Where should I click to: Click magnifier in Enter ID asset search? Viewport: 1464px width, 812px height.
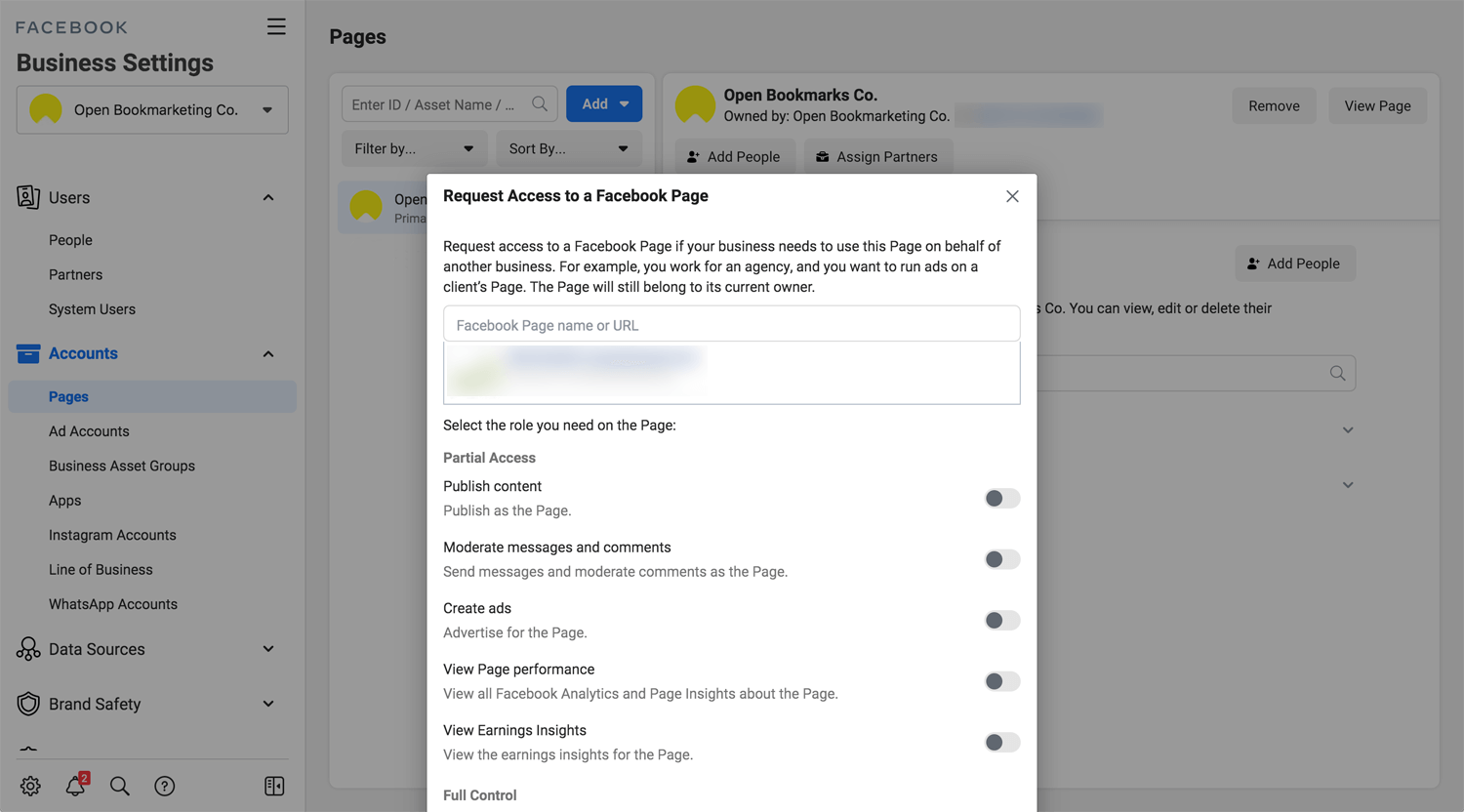coord(540,103)
